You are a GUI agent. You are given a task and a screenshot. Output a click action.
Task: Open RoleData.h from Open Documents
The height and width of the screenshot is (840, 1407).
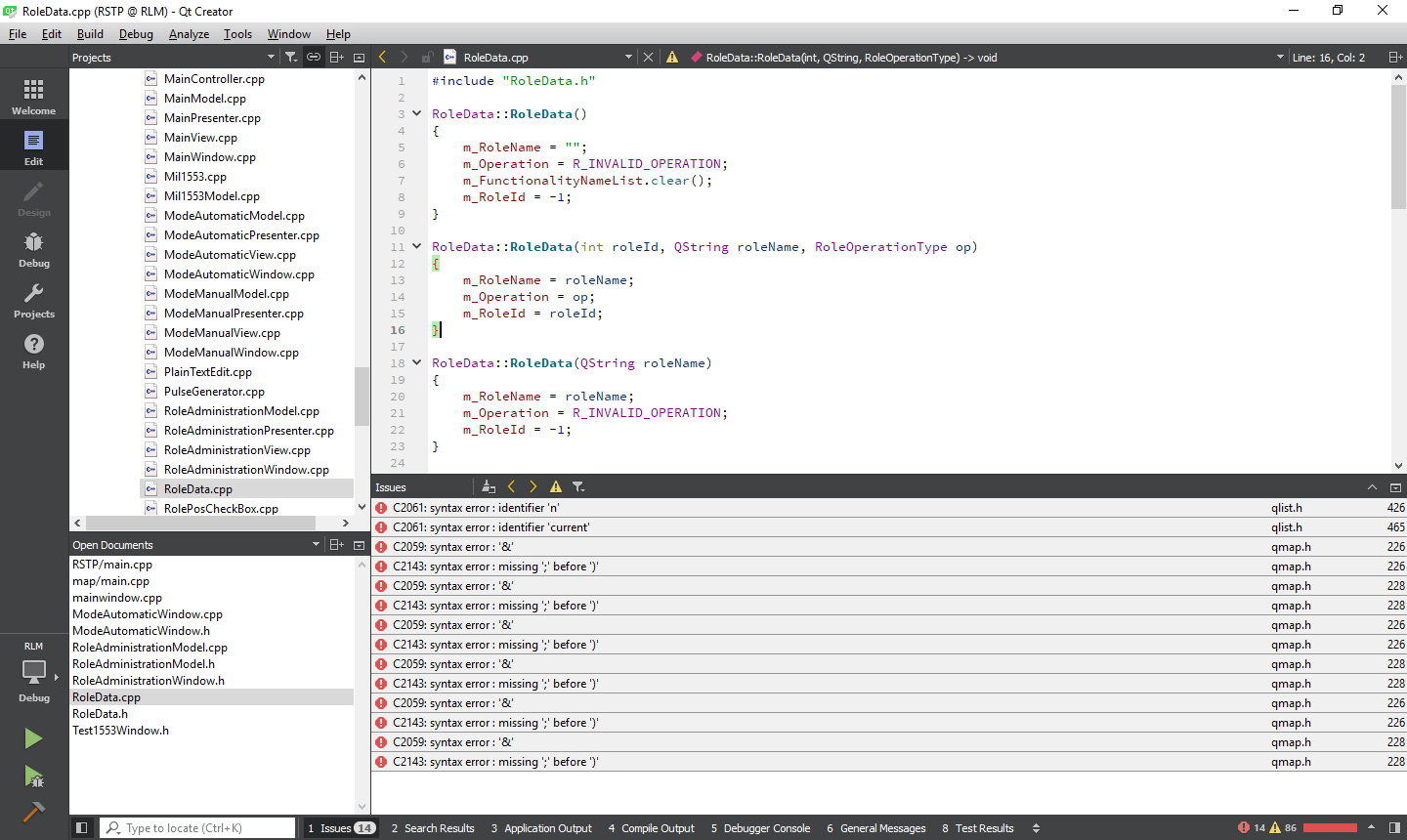(100, 714)
